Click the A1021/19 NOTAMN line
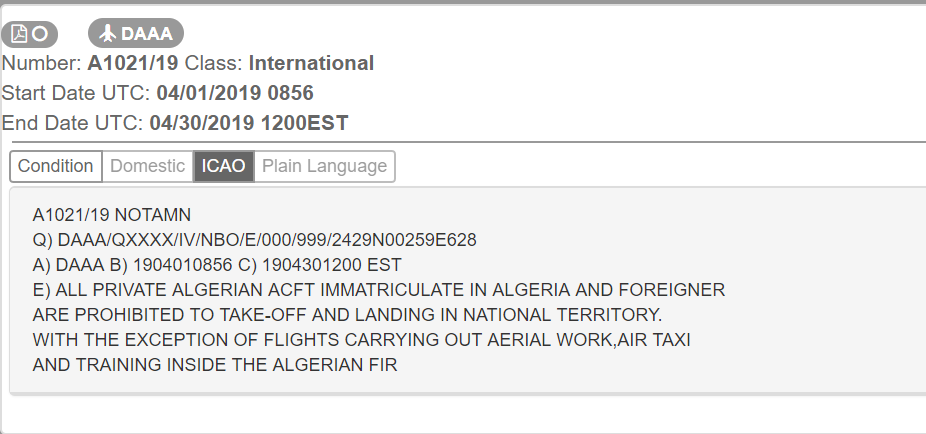The width and height of the screenshot is (926, 434). coord(112,215)
